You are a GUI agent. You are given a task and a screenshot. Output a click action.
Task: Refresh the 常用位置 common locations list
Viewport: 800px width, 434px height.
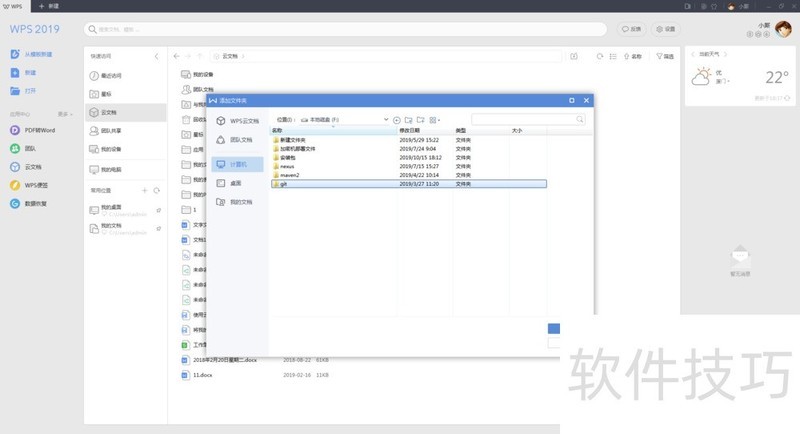click(x=157, y=190)
